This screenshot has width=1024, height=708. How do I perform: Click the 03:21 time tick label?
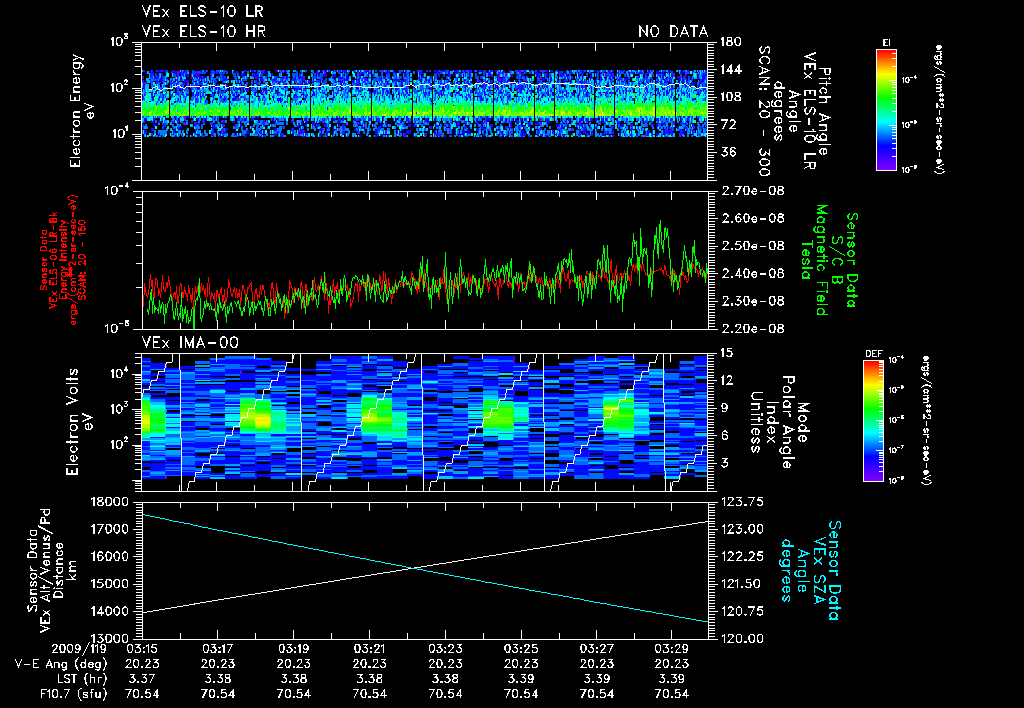click(x=370, y=649)
